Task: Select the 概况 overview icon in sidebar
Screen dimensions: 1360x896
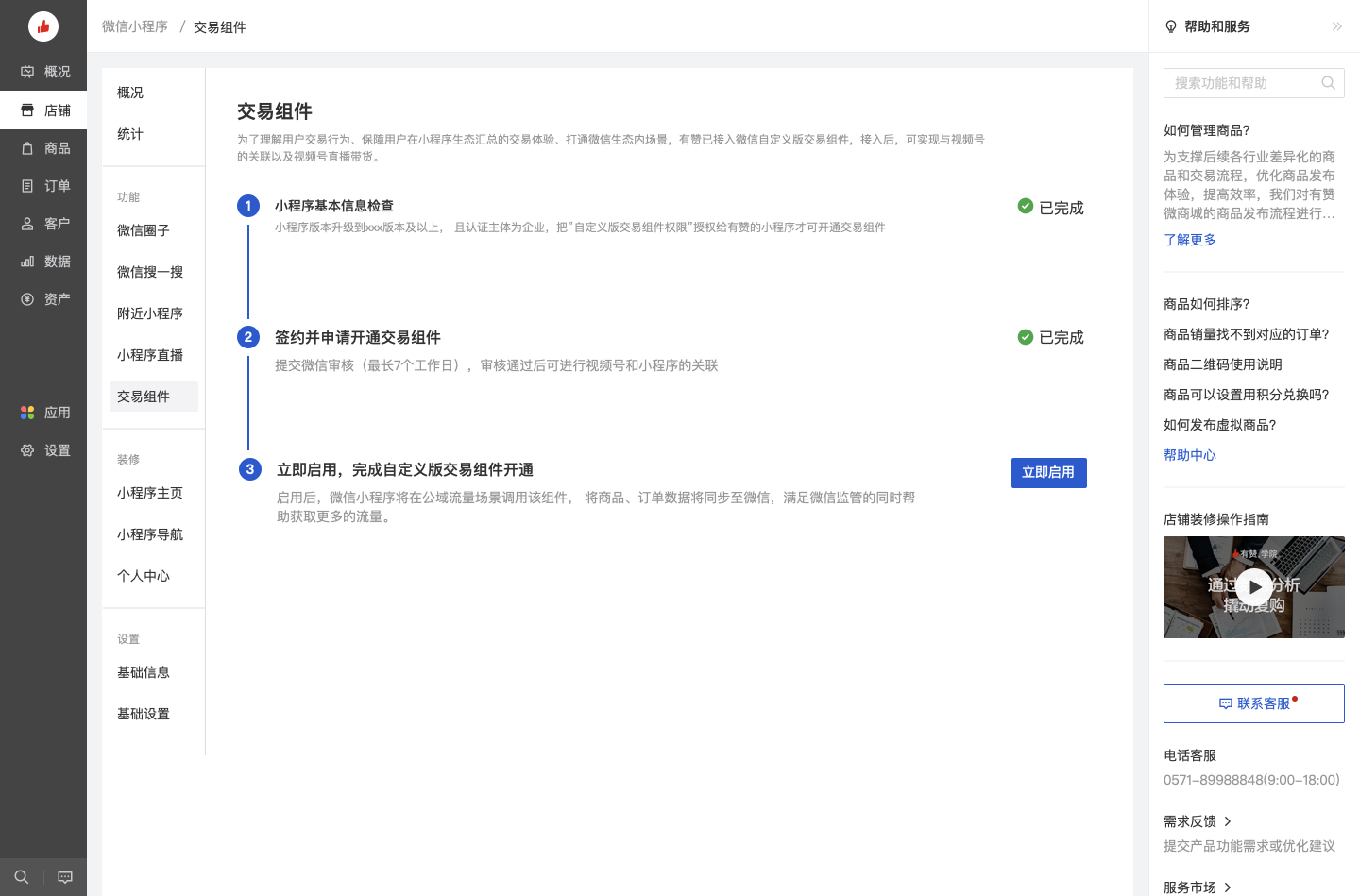Action: (26, 71)
